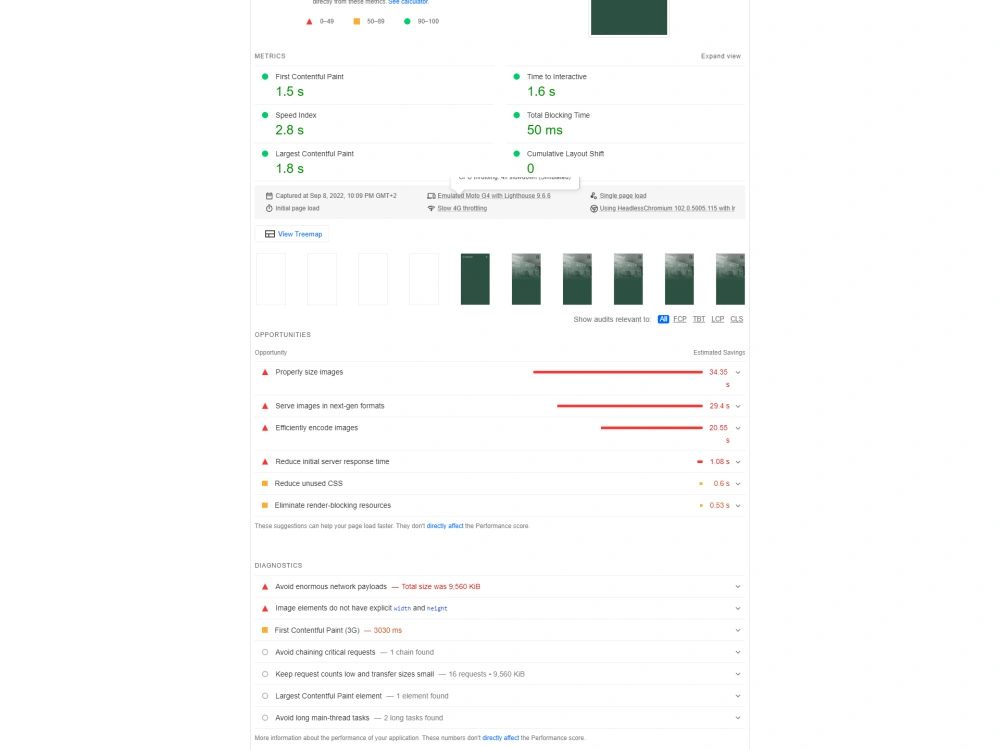Click green dot beside Speed Index
The height and width of the screenshot is (750, 1000).
265,115
